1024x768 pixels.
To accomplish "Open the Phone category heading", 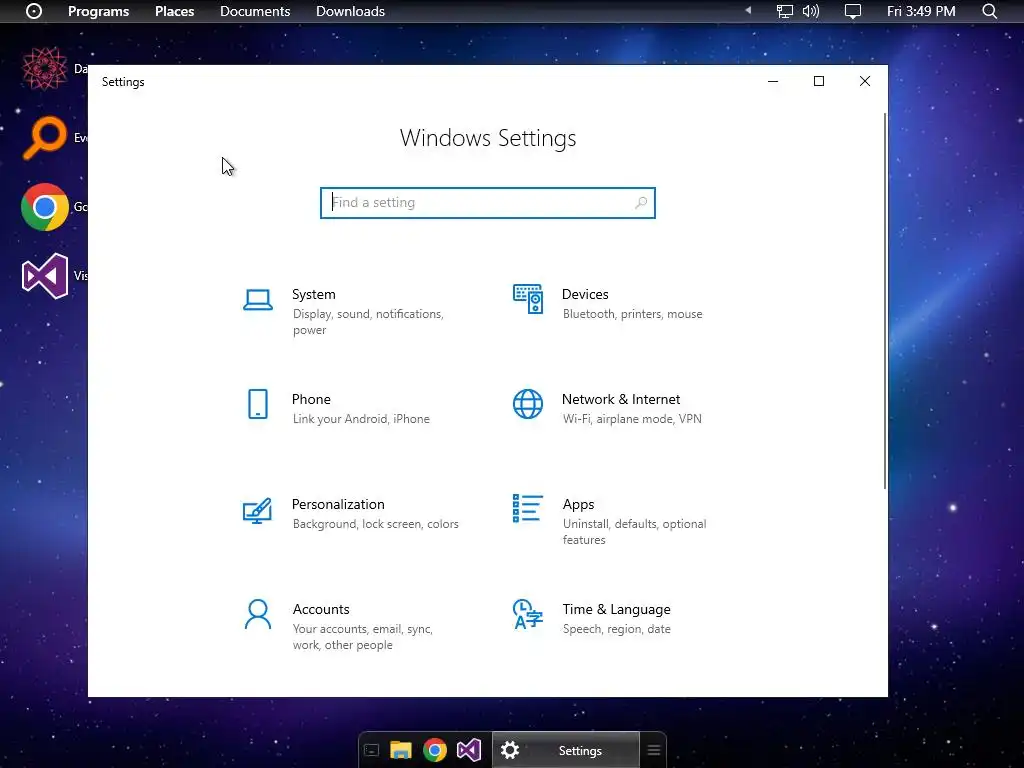I will 311,400.
